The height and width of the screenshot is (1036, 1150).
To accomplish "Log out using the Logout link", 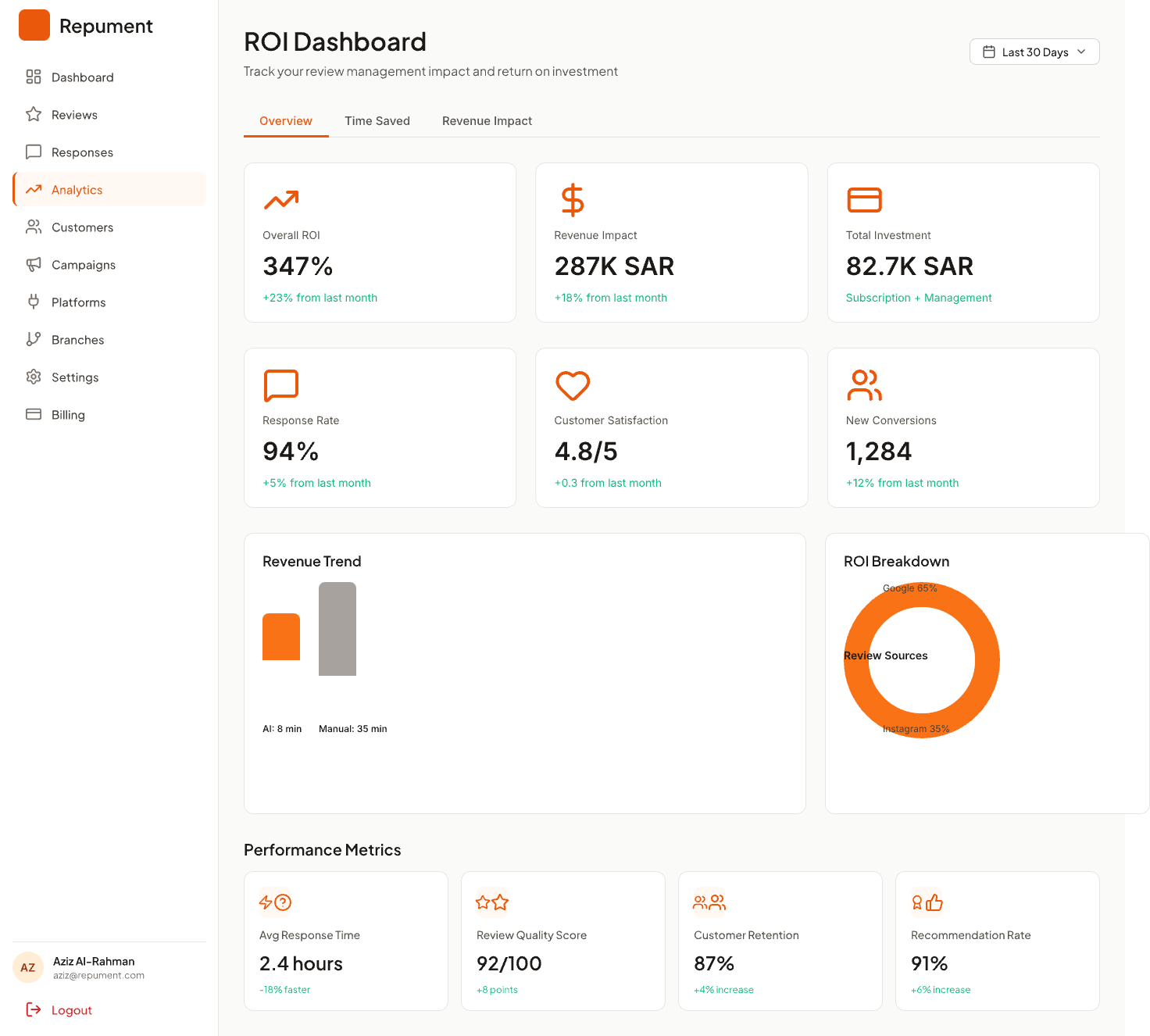I will coord(72,1010).
